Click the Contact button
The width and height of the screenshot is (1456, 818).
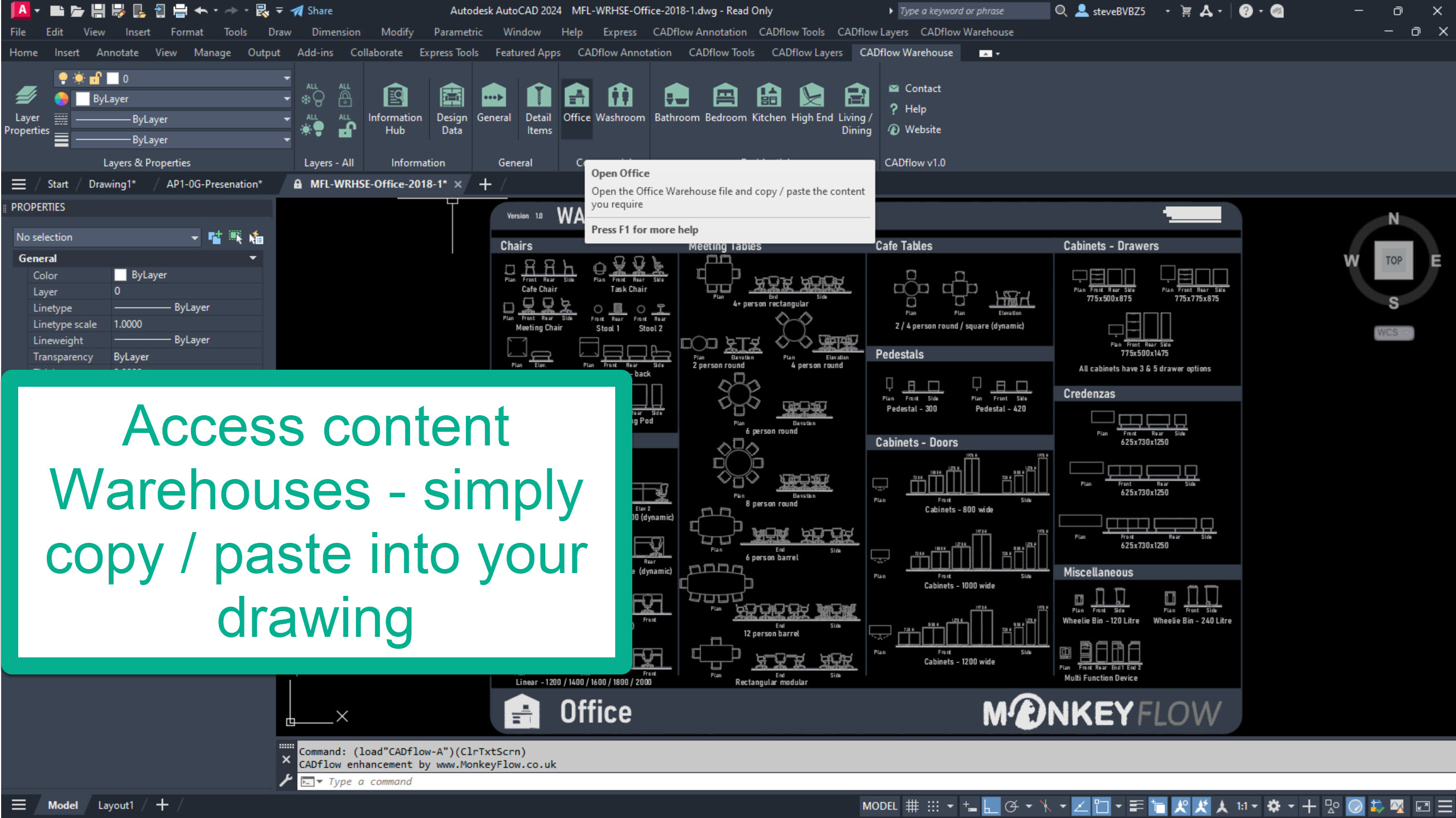(922, 88)
